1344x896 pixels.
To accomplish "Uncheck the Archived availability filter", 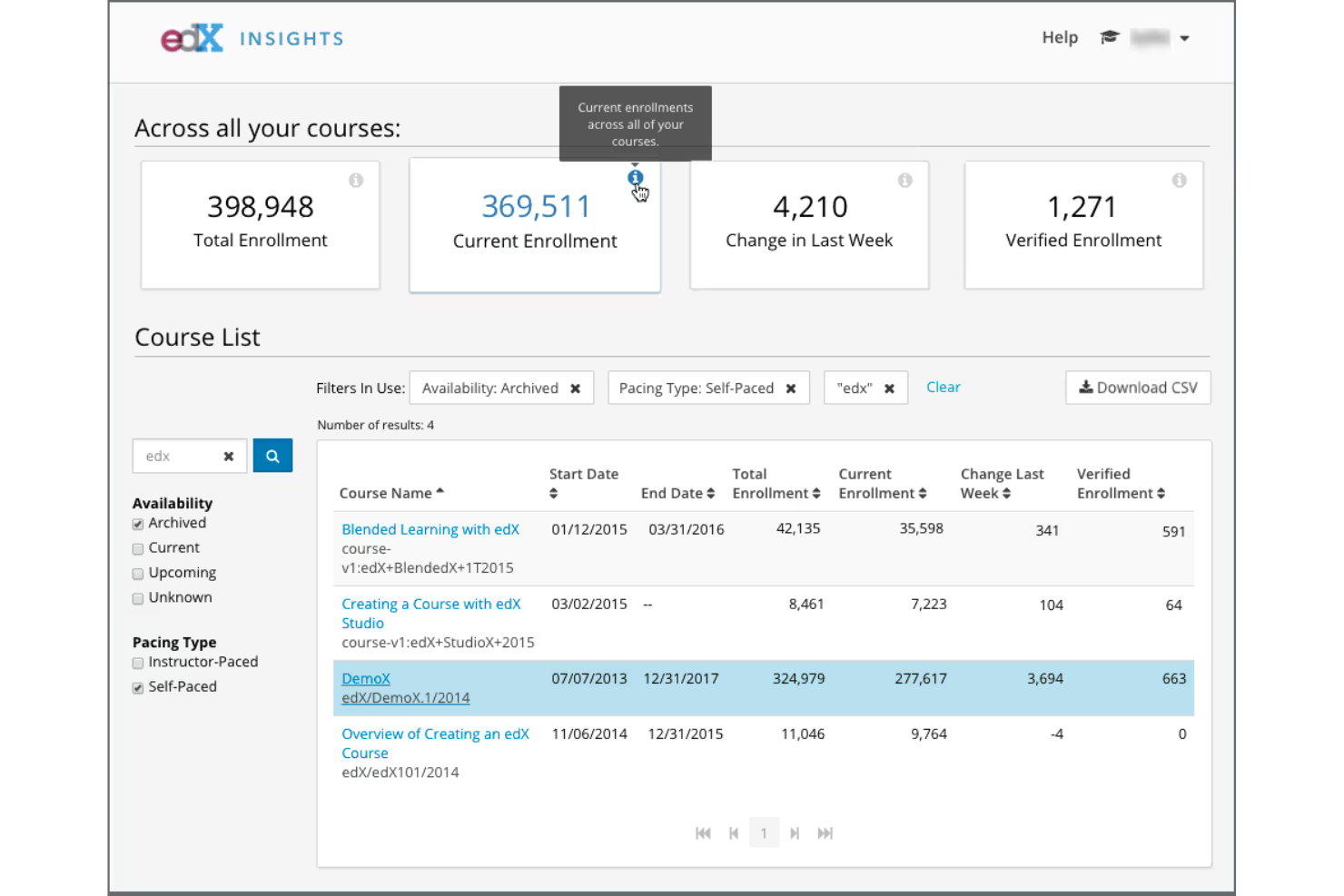I will 137,524.
